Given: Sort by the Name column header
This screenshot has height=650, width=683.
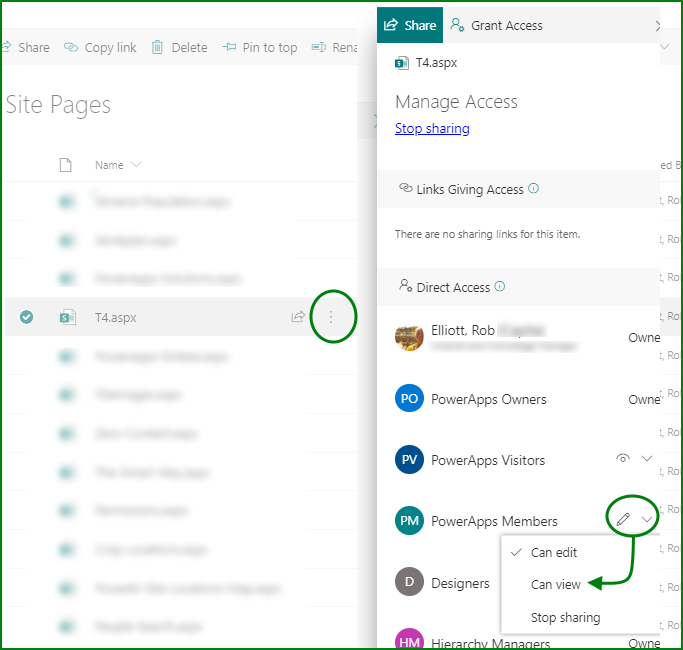Looking at the screenshot, I should point(118,165).
